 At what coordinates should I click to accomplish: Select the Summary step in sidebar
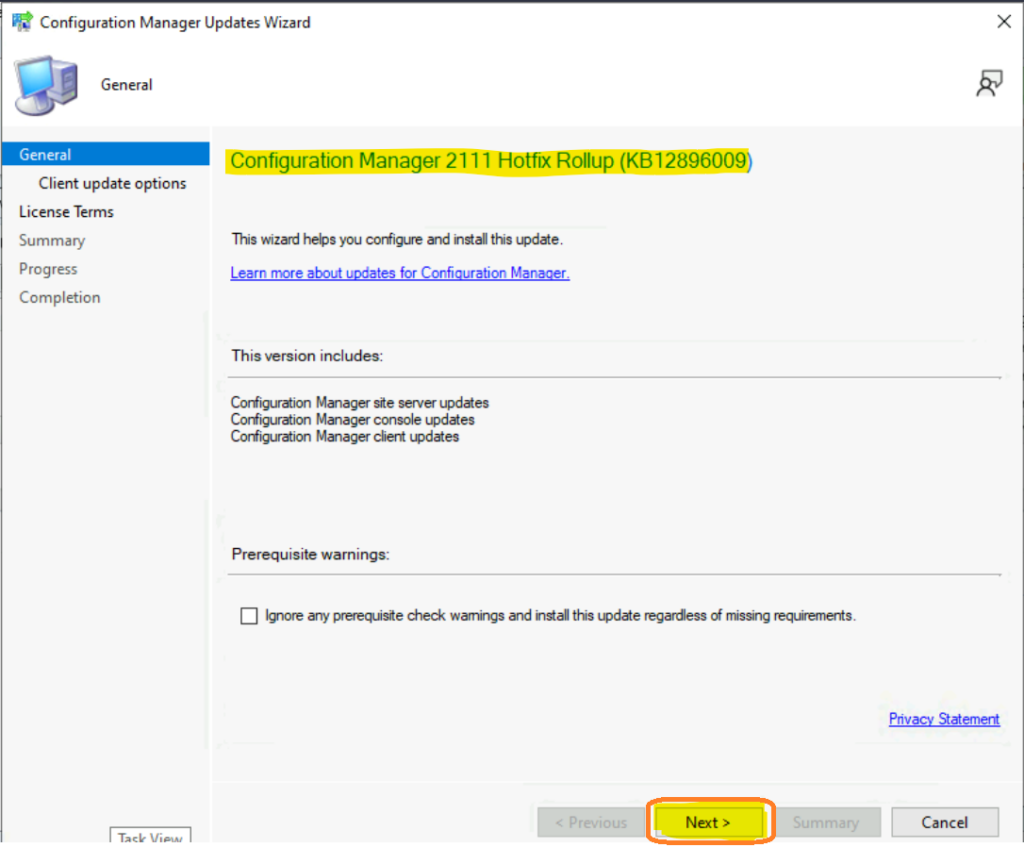pyautogui.click(x=52, y=240)
